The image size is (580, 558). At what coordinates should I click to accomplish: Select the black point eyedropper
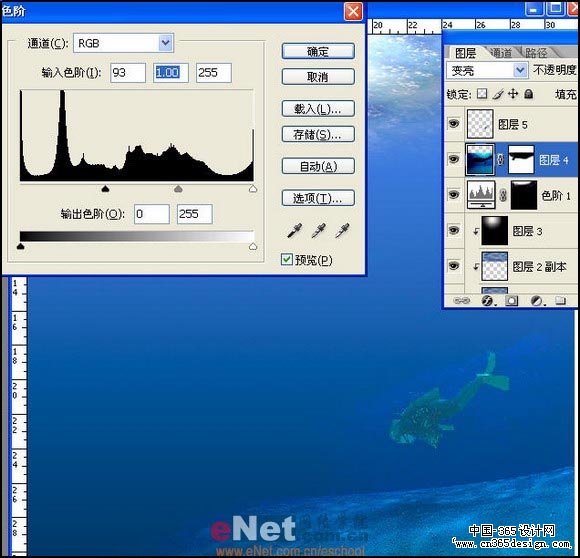tap(295, 230)
